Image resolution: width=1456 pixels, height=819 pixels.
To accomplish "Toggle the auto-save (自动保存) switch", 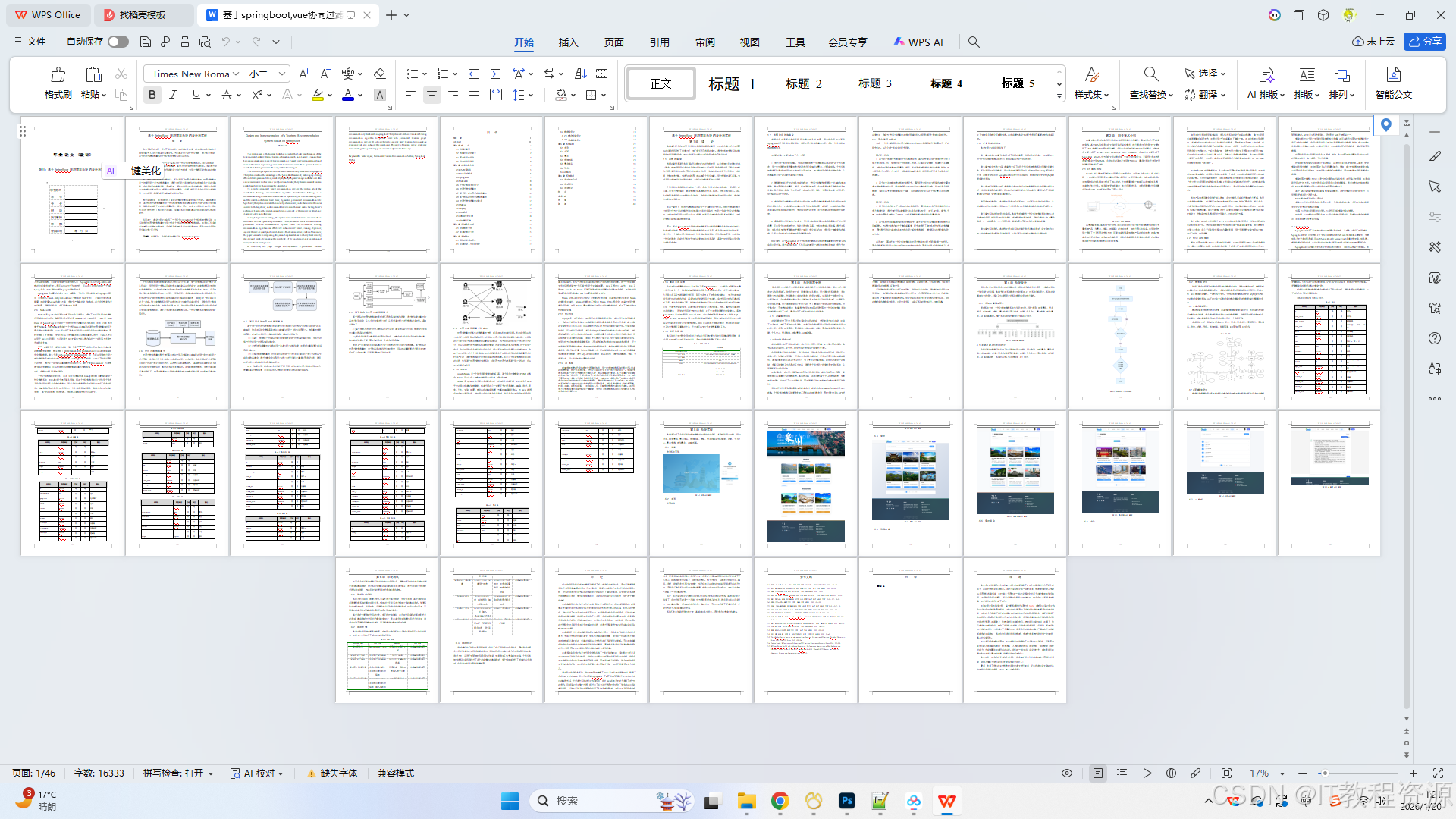I will click(118, 42).
